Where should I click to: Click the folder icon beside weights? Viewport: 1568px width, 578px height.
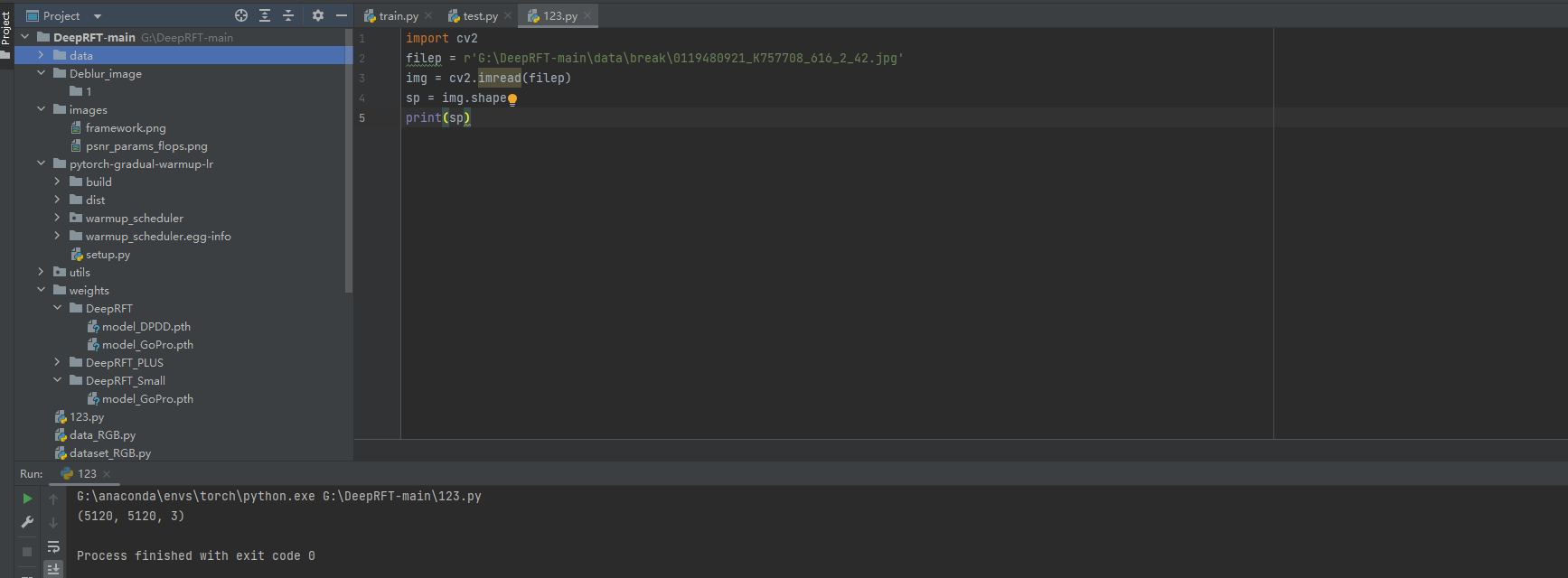[60, 290]
